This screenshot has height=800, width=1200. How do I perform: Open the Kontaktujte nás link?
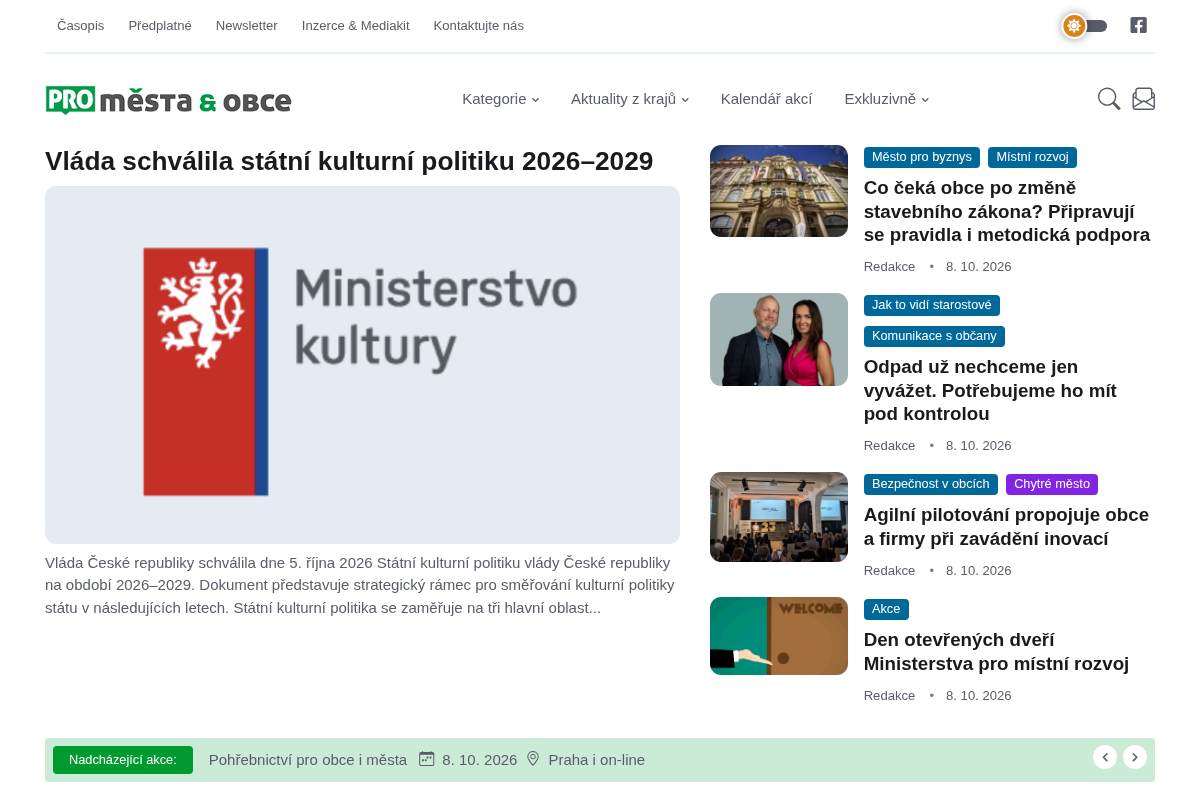478,26
